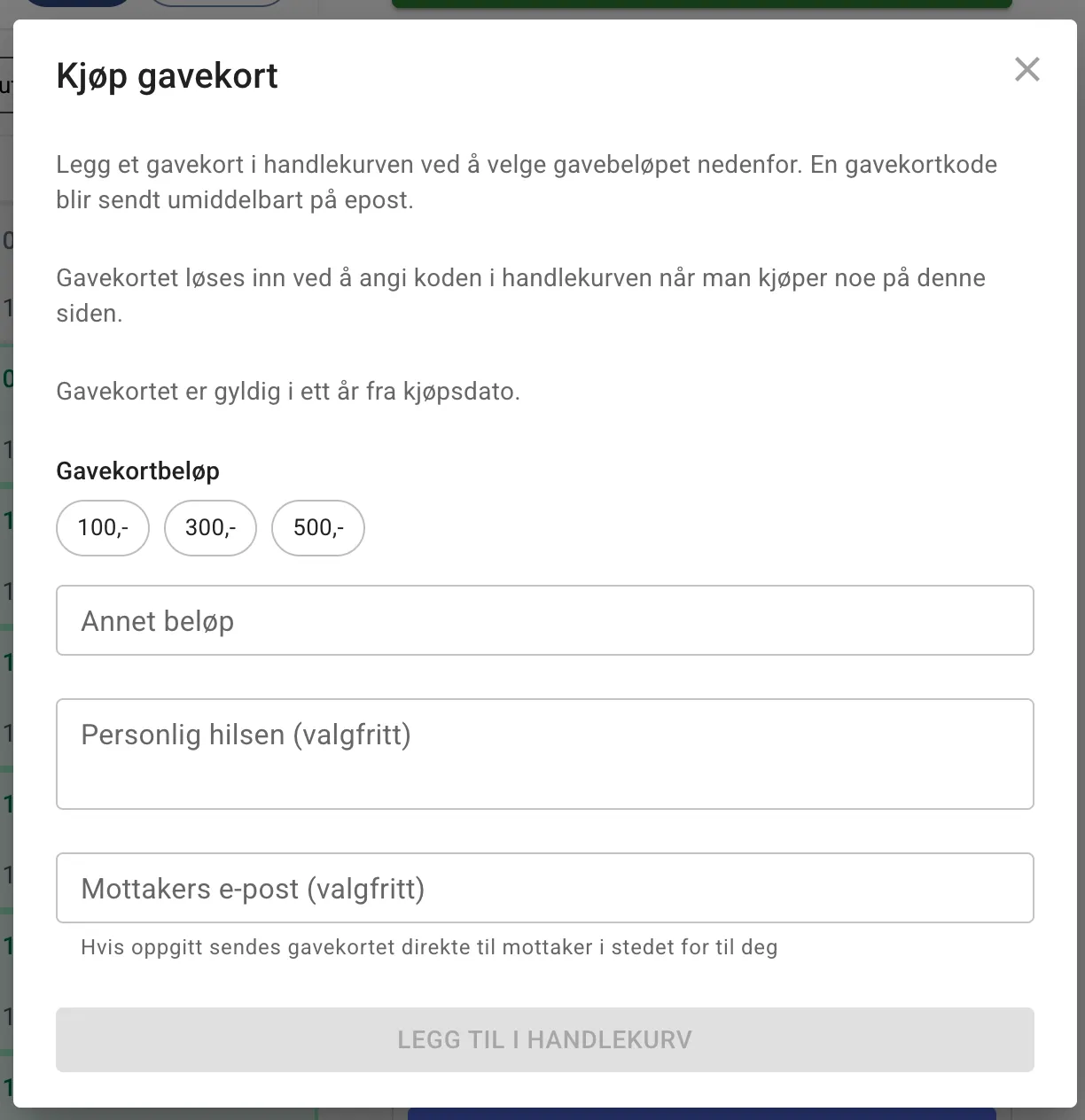Viewport: 1085px width, 1120px height.
Task: Click the text about gavekort validity
Action: point(289,390)
